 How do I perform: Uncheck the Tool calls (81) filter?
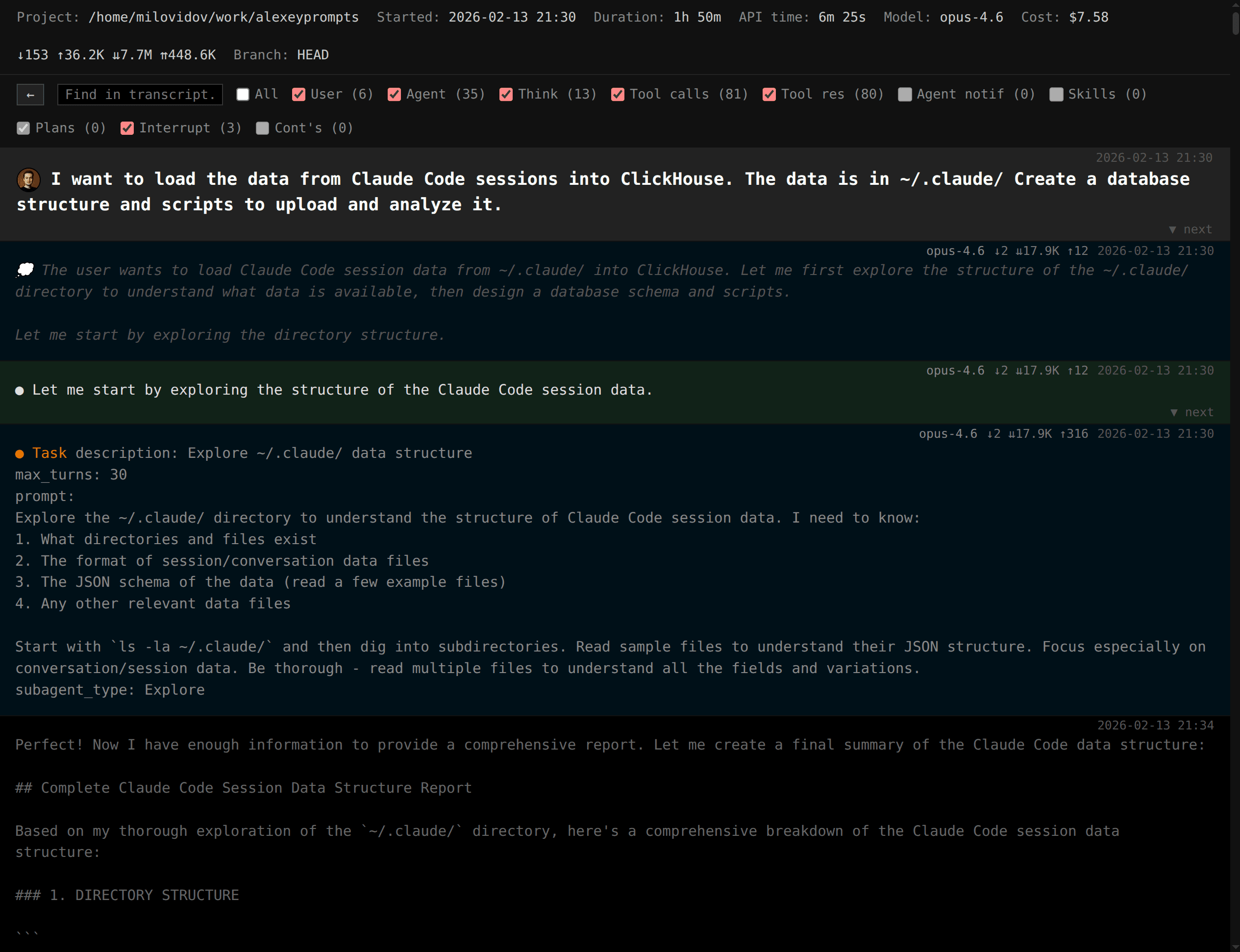coord(618,94)
